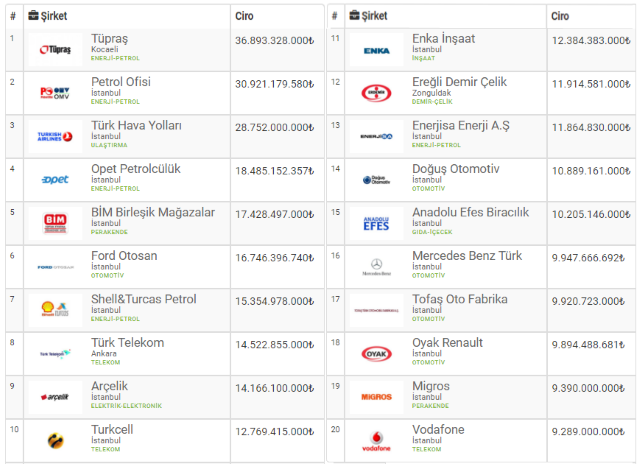Click the TELEKOM tag under Türk Telekom
This screenshot has height=464, width=640.
(105, 362)
